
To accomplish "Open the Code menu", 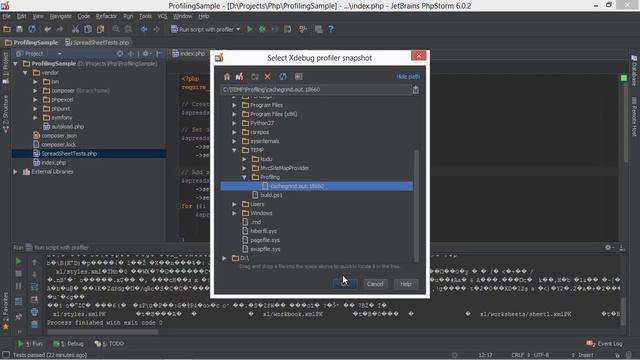I will (84, 16).
